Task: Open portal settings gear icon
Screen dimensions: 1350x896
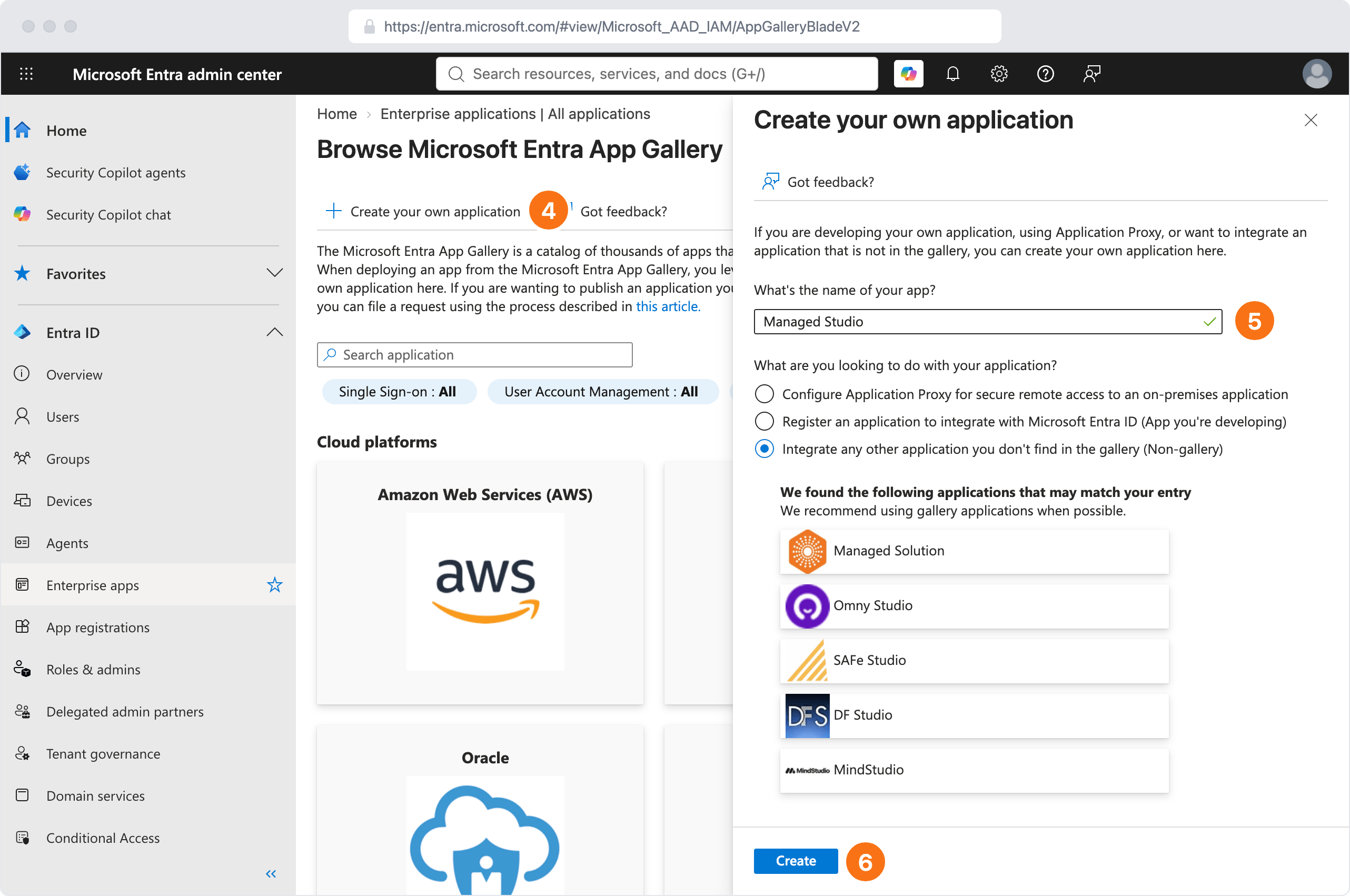Action: point(998,74)
